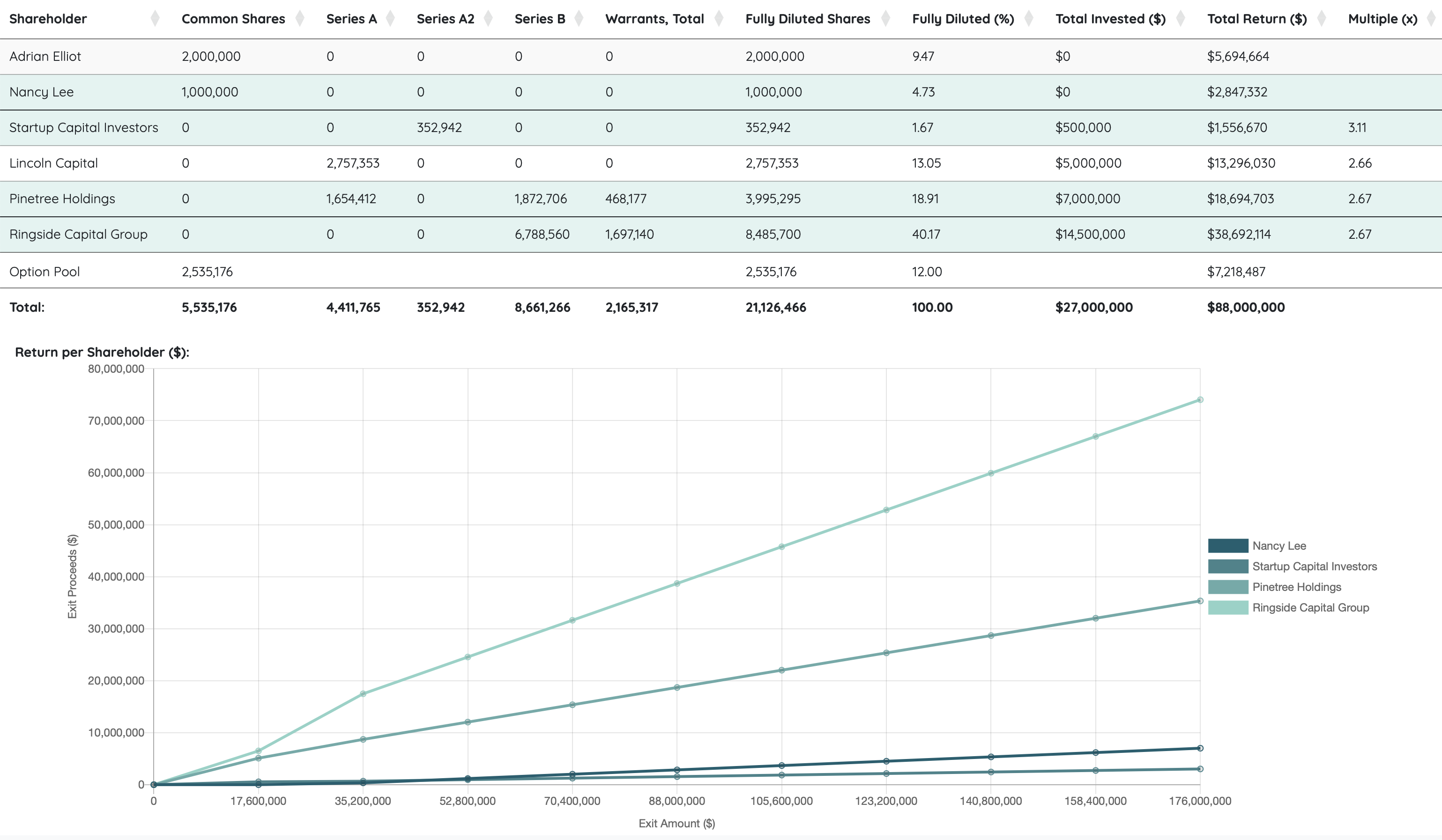Click Series A column sort arrows
The height and width of the screenshot is (840, 1442).
390,19
